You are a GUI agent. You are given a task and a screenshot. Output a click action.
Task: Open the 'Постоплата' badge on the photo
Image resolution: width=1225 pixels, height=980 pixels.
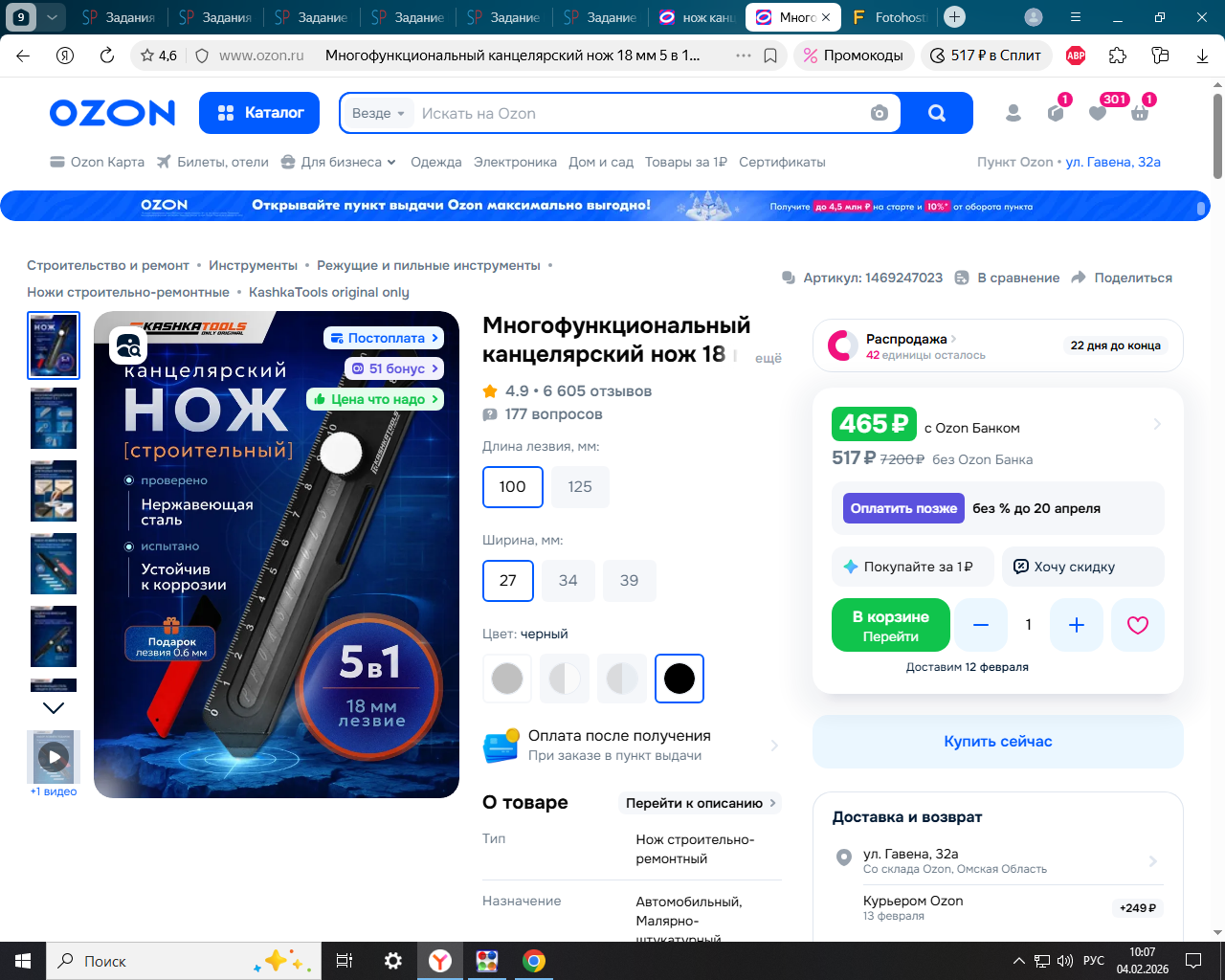384,338
